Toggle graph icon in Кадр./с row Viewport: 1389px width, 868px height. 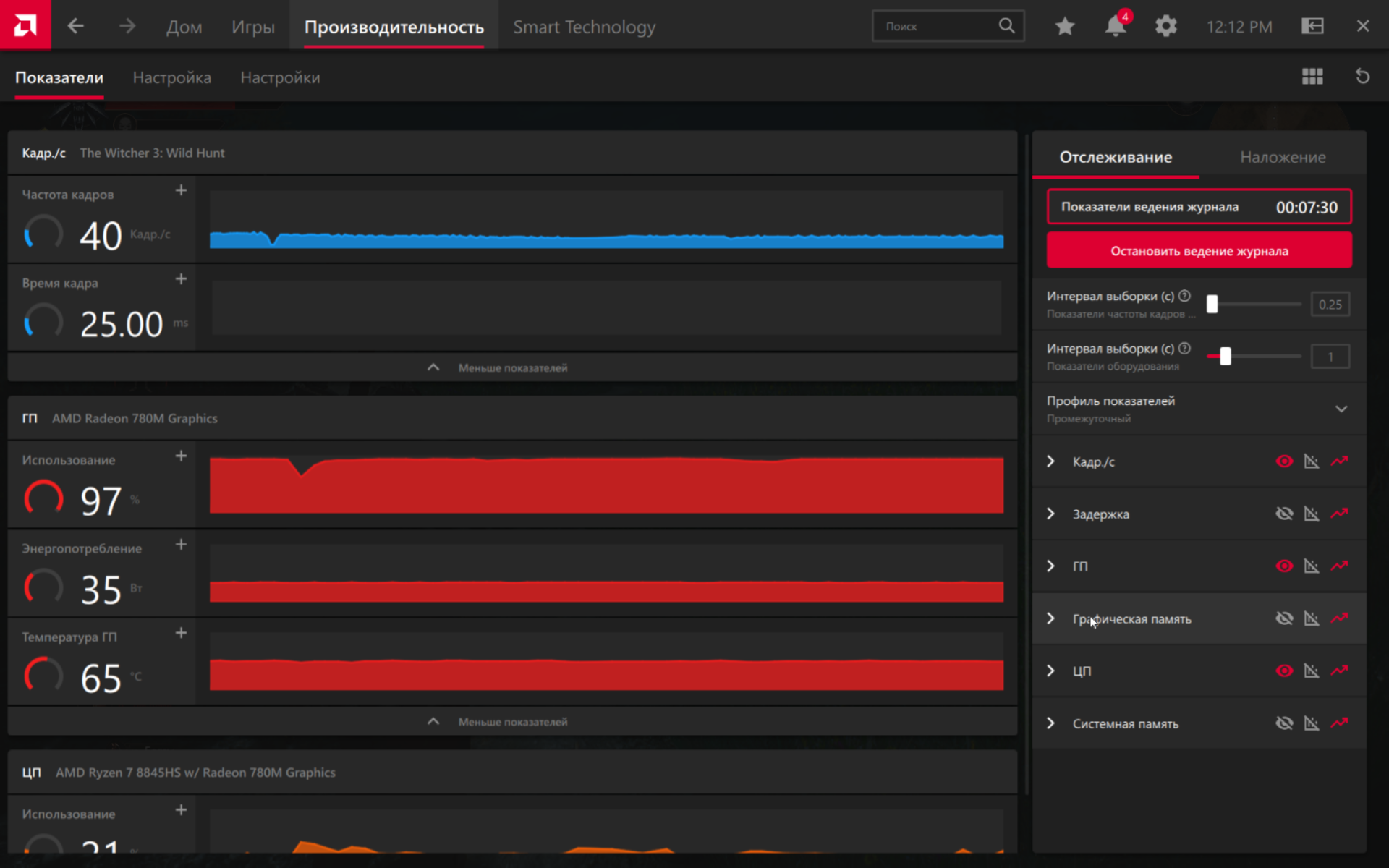click(1312, 461)
